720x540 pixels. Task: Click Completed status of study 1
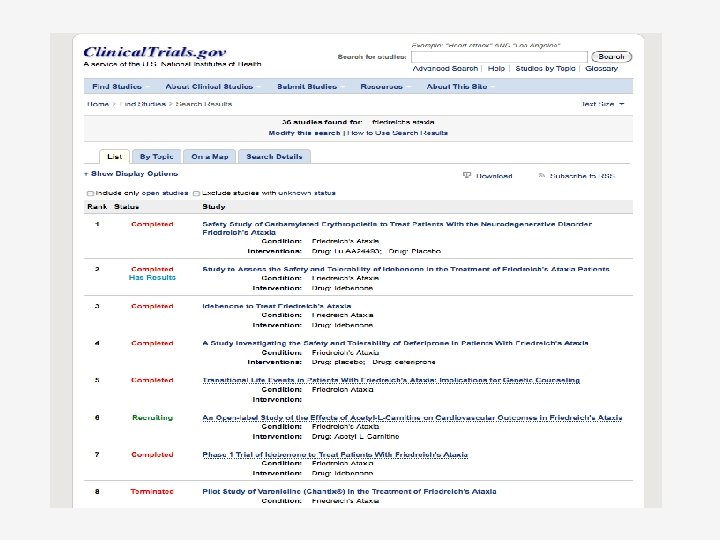(152, 224)
